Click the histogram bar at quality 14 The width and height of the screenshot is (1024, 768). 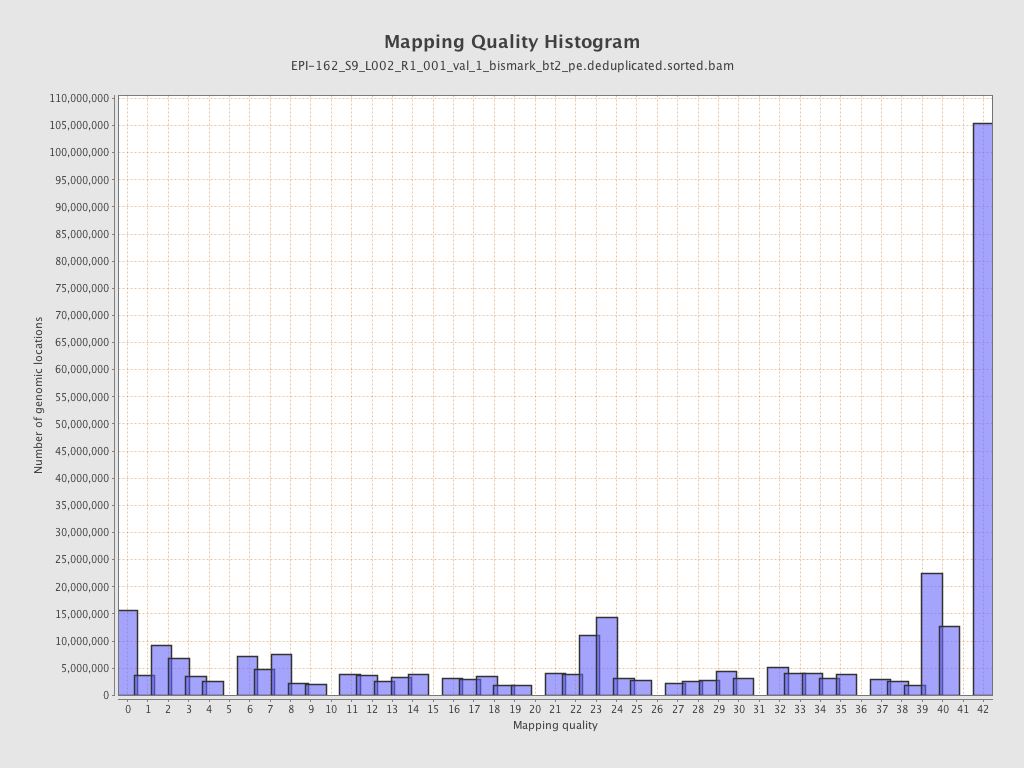pos(418,685)
